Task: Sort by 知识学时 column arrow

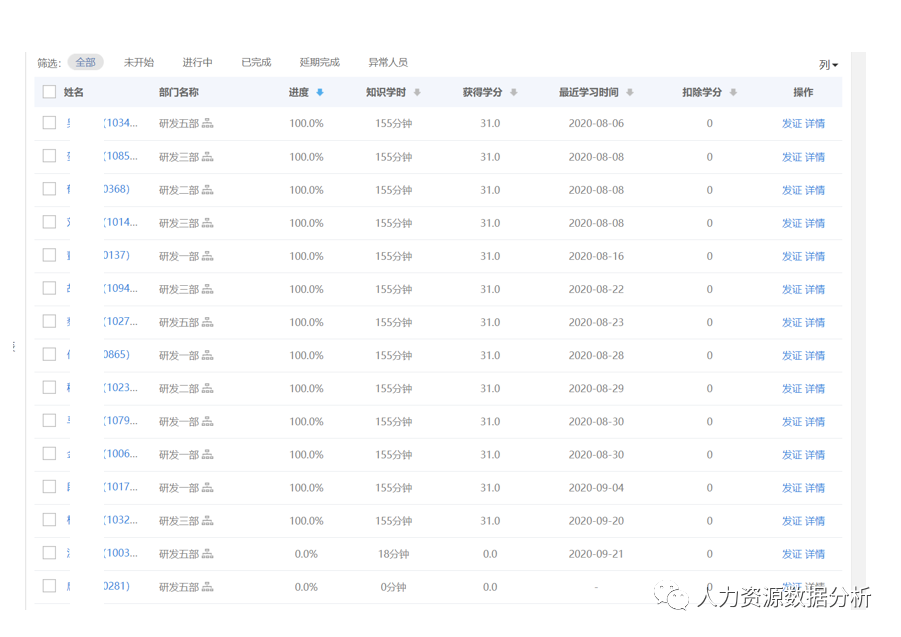Action: pos(417,92)
